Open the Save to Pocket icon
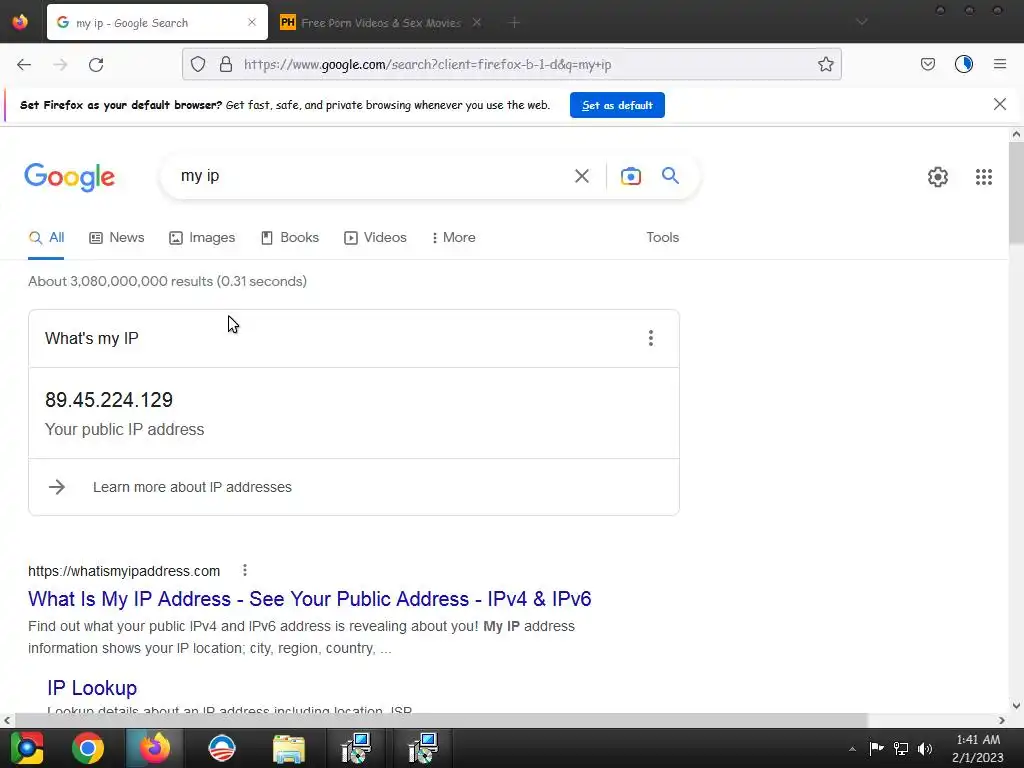The image size is (1024, 768). pos(928,64)
